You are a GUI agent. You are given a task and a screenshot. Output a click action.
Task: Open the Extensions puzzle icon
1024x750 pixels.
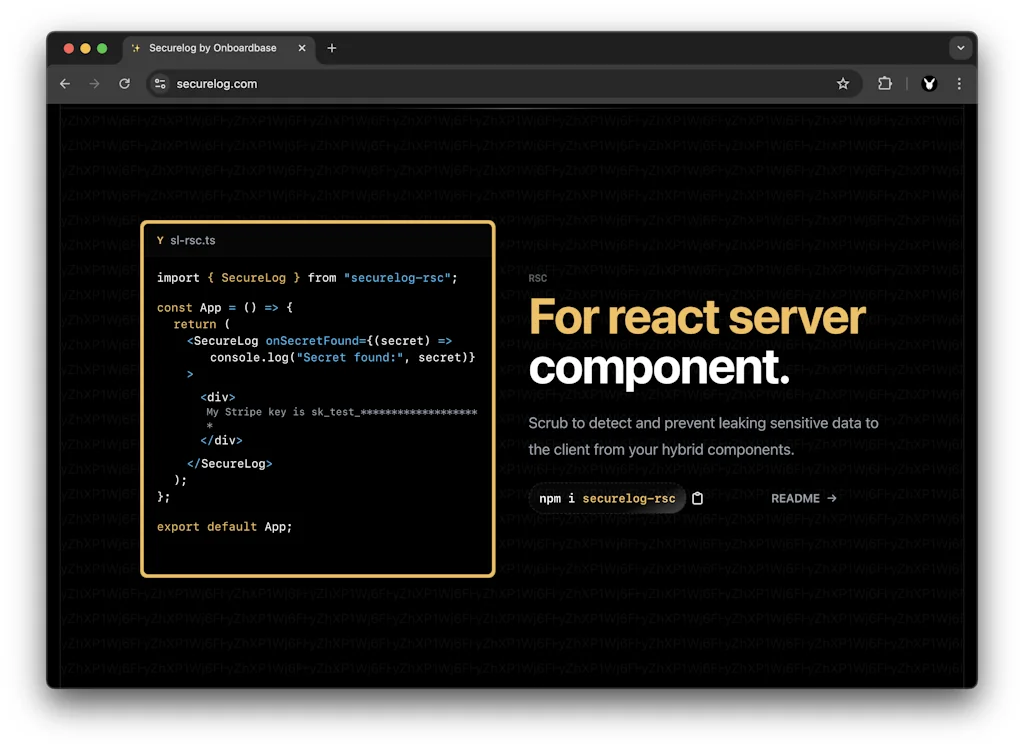885,84
